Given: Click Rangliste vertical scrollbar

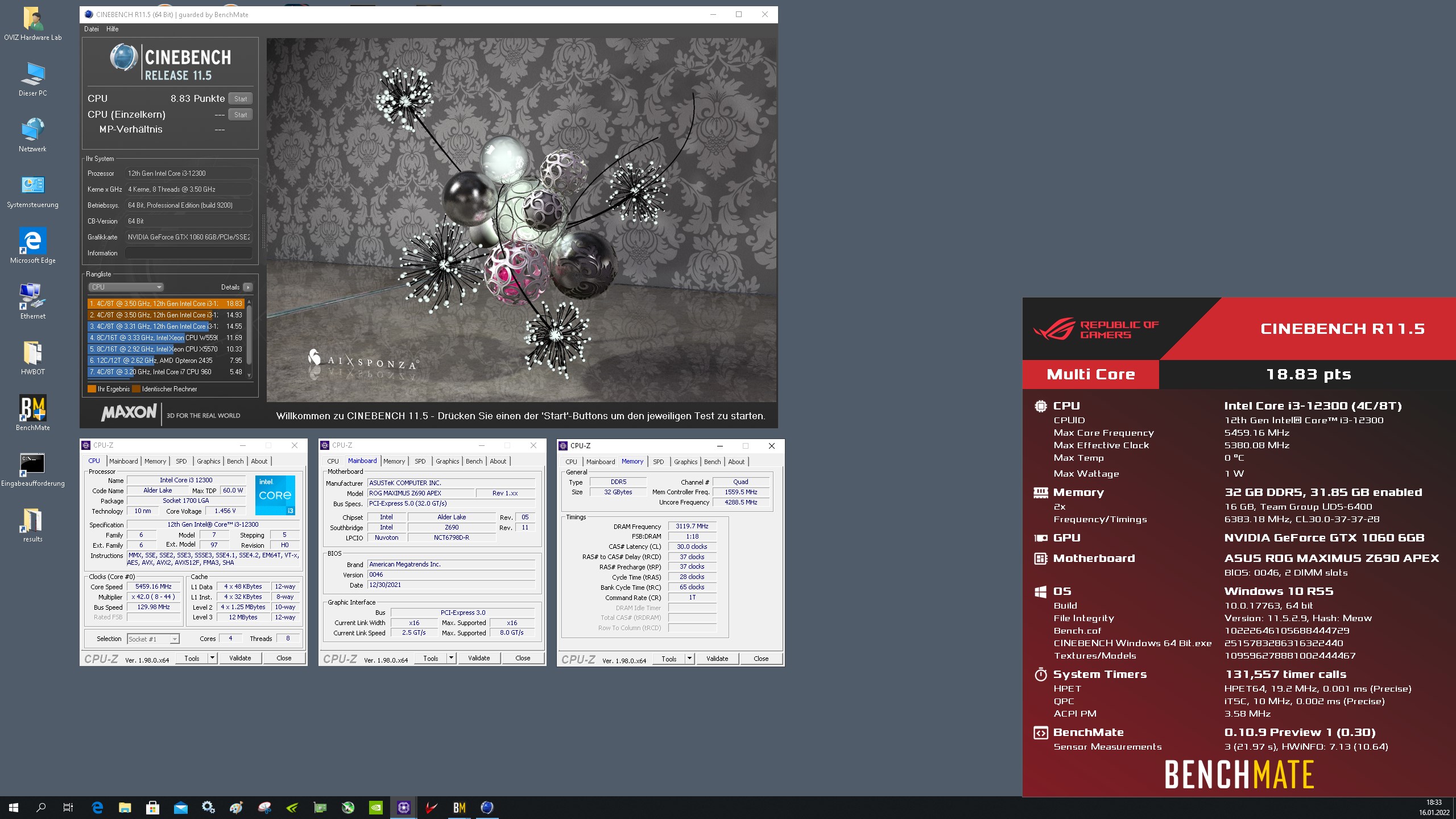Looking at the screenshot, I should click(249, 339).
